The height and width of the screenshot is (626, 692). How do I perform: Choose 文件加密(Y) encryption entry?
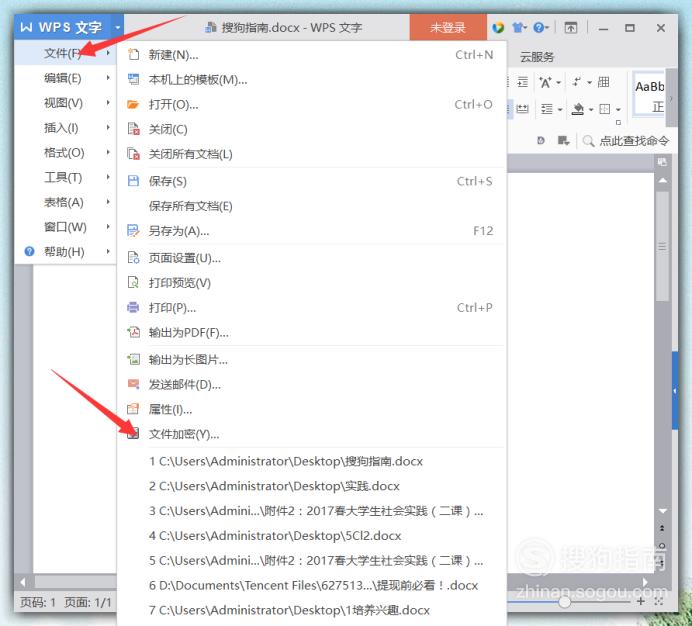(311, 434)
